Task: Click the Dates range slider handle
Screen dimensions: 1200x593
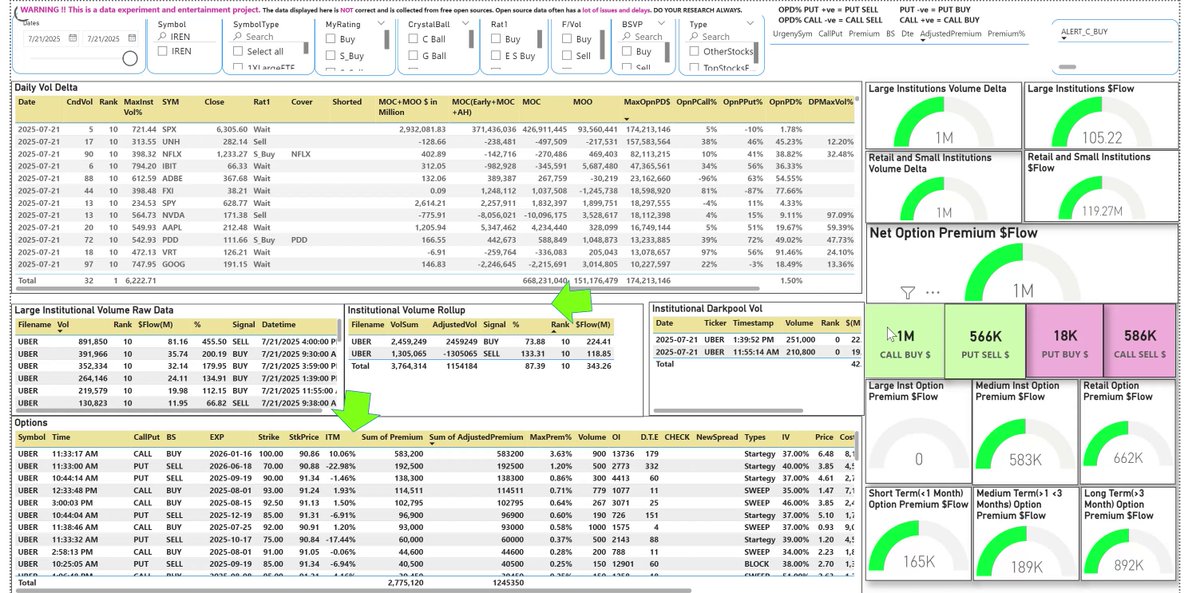Action: click(x=130, y=59)
